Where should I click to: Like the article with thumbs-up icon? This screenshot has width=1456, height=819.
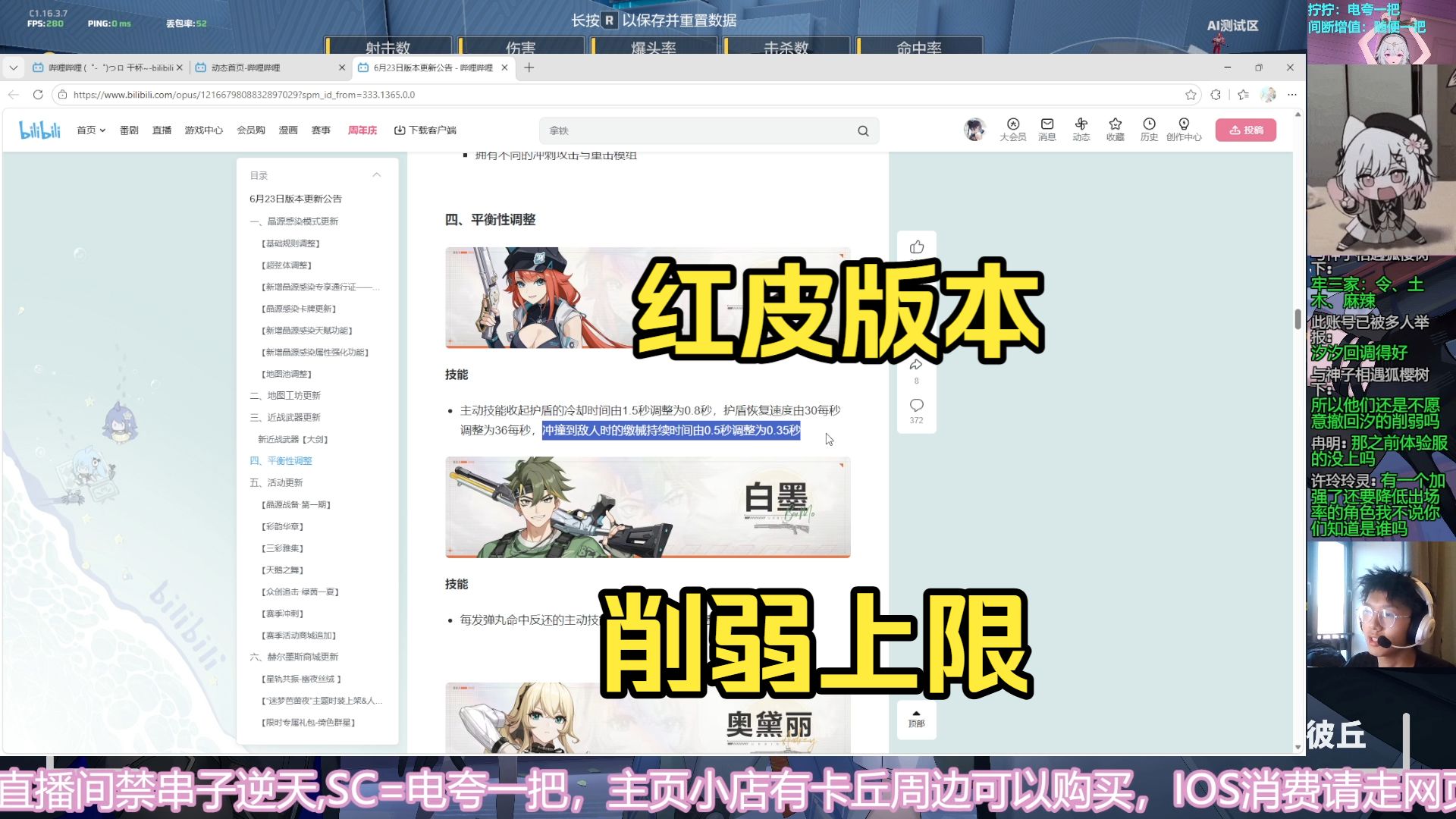point(917,247)
